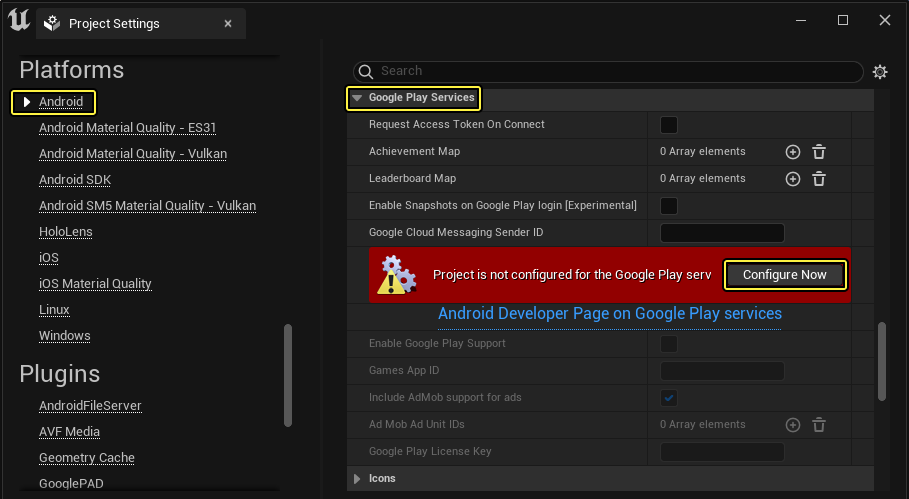The height and width of the screenshot is (499, 909).
Task: Toggle Enable Google Play Support checkbox
Action: (668, 344)
